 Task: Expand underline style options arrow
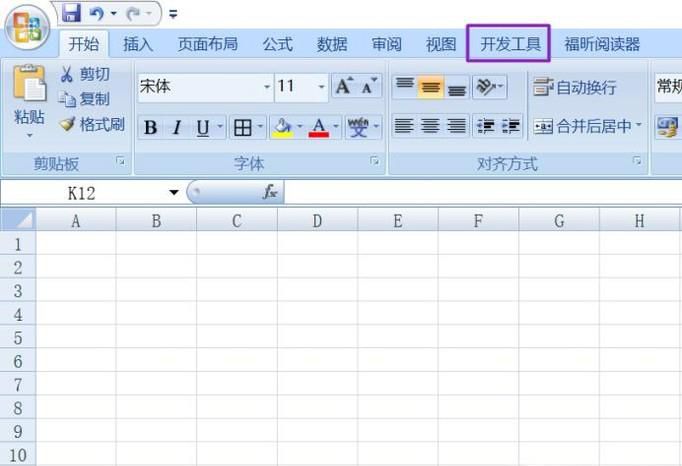(x=220, y=127)
